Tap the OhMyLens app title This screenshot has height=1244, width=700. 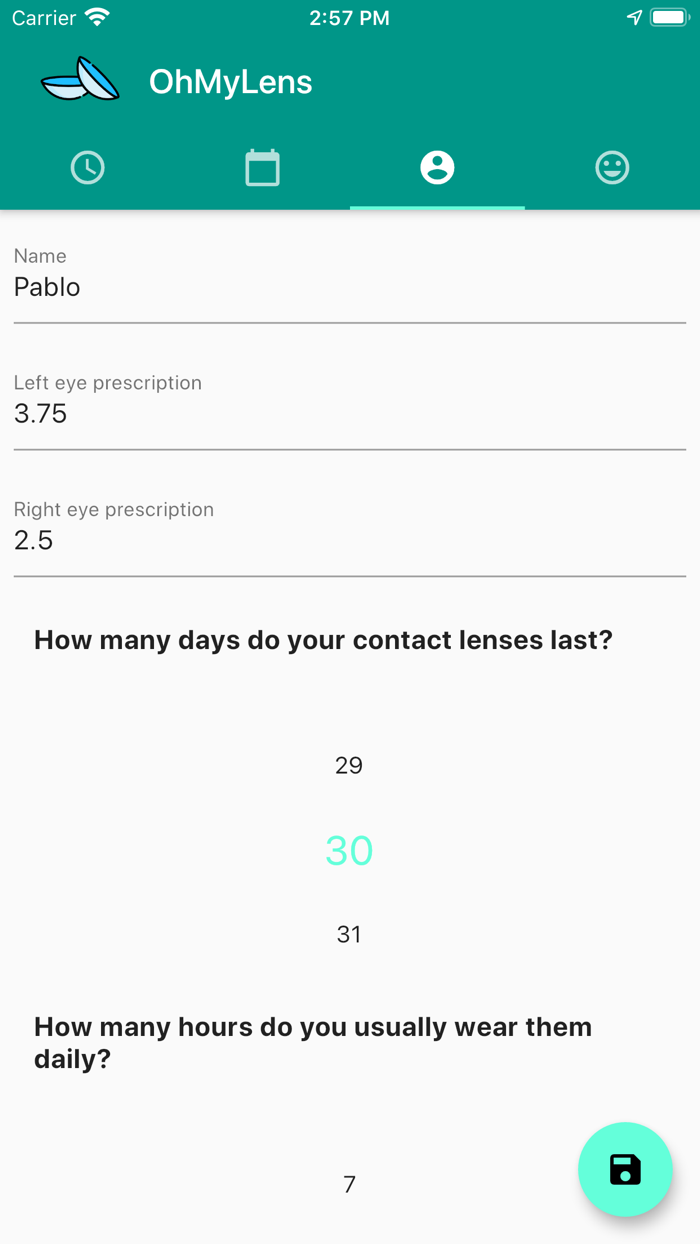(x=231, y=82)
